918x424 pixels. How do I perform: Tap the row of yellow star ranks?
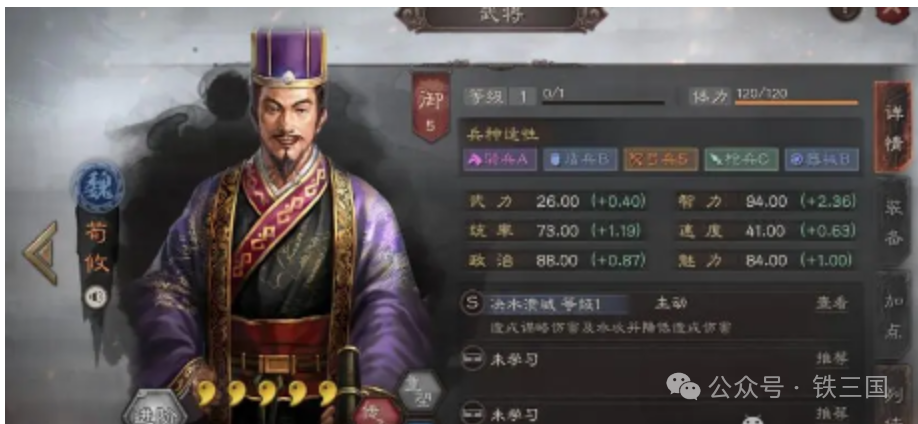268,393
